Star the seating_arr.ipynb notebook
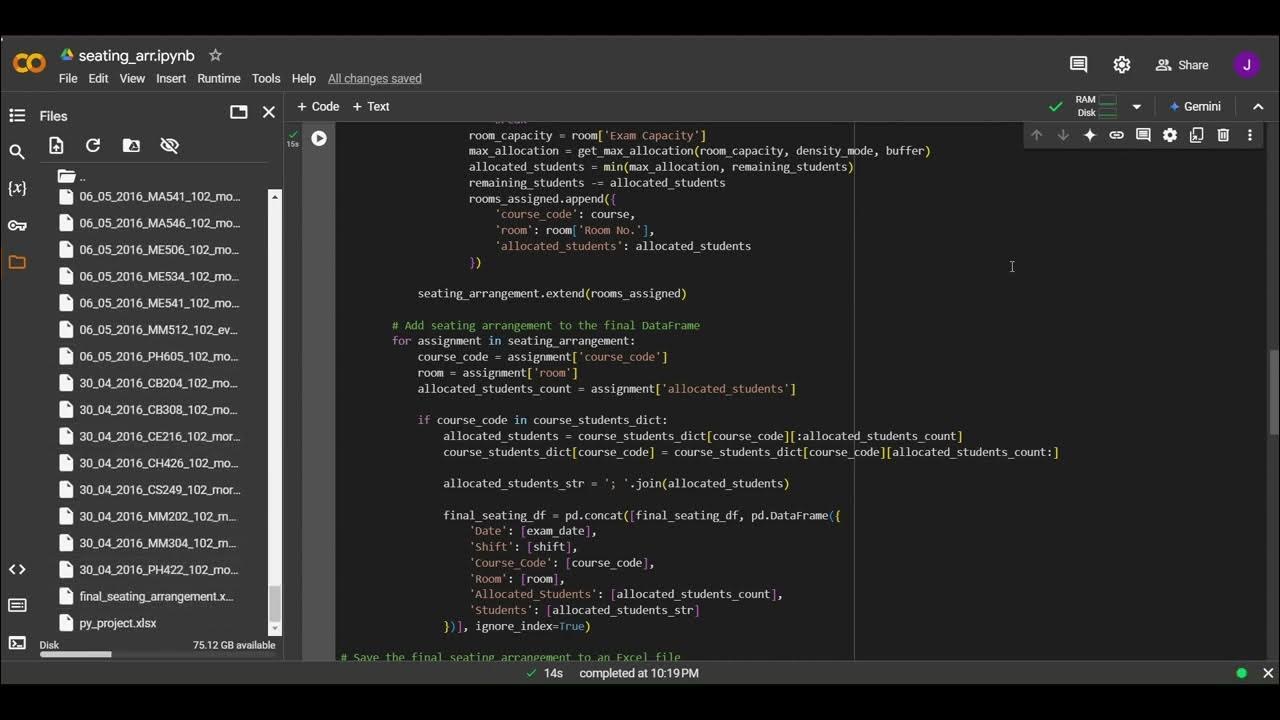Image resolution: width=1280 pixels, height=720 pixels. click(x=215, y=55)
